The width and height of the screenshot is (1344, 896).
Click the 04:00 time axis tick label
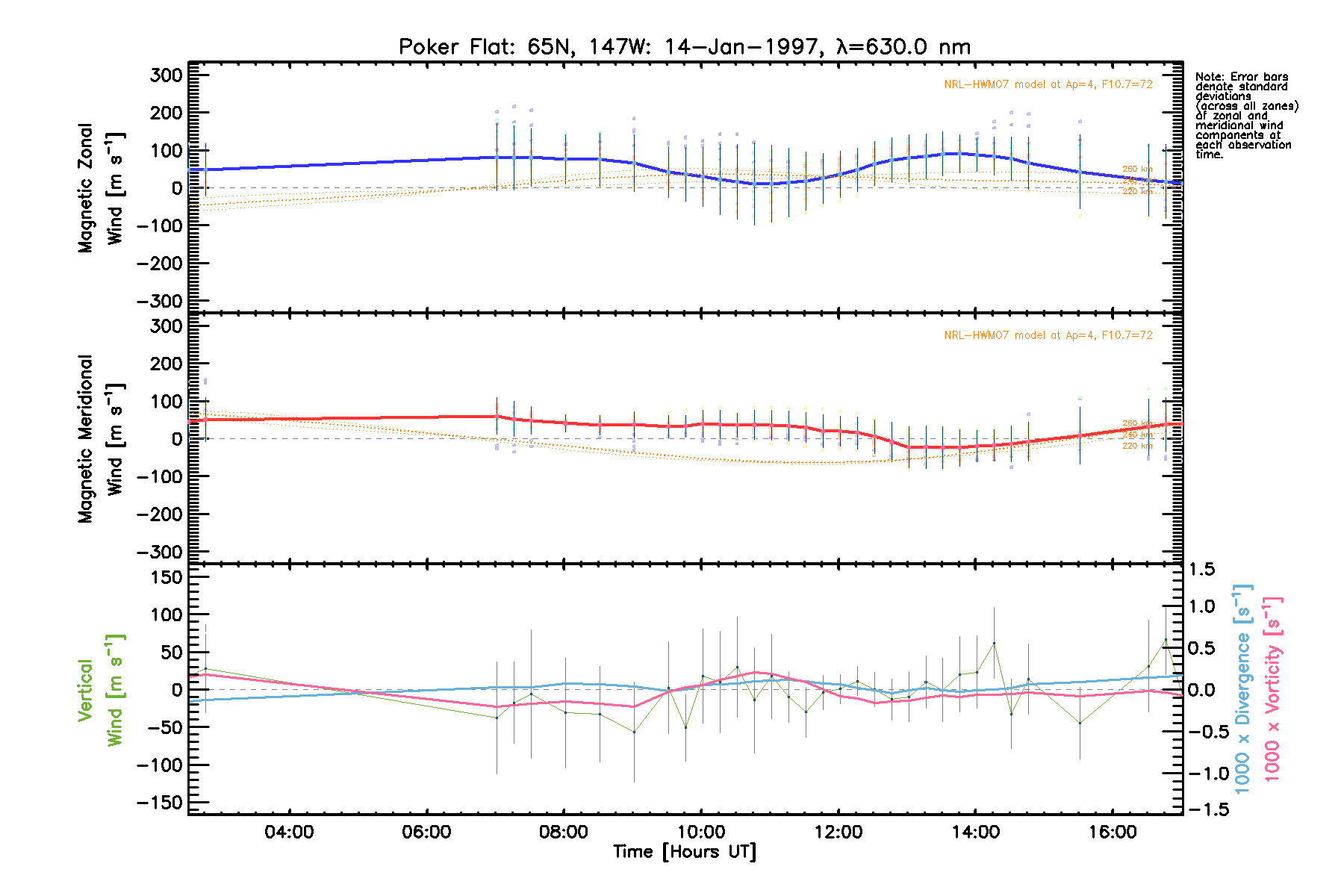289,832
